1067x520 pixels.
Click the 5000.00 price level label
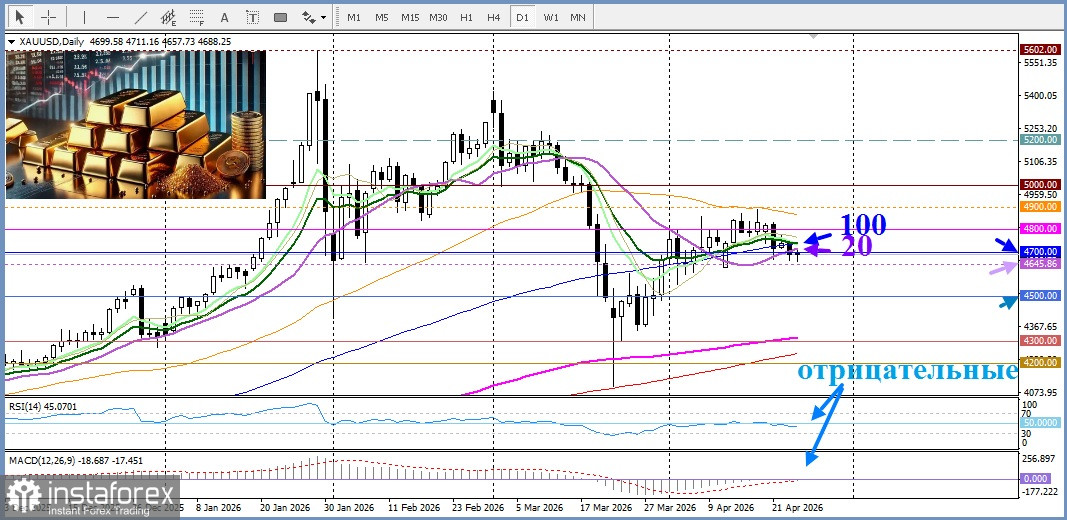pyautogui.click(x=1040, y=185)
